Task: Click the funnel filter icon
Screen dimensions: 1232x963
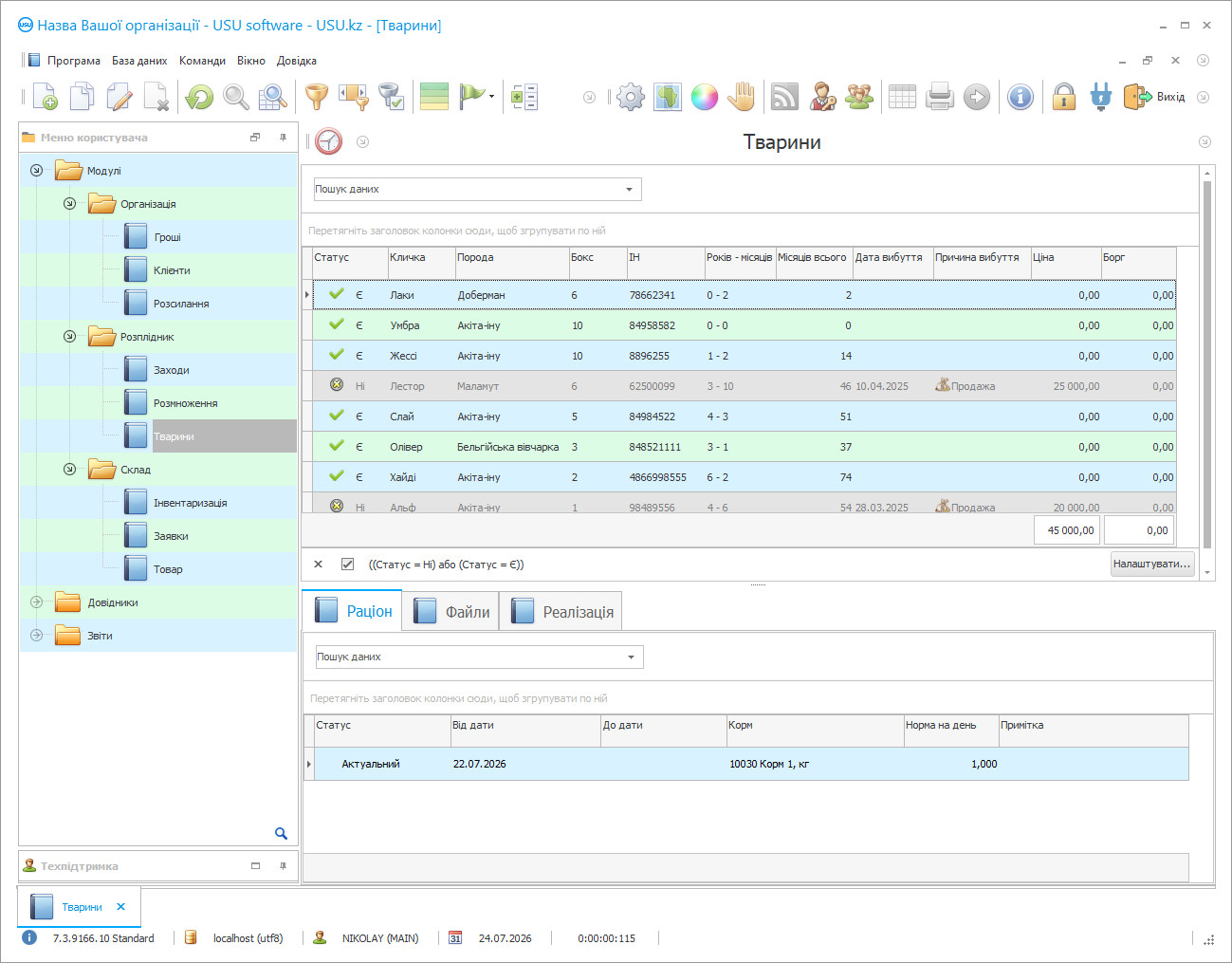Action: point(317,97)
